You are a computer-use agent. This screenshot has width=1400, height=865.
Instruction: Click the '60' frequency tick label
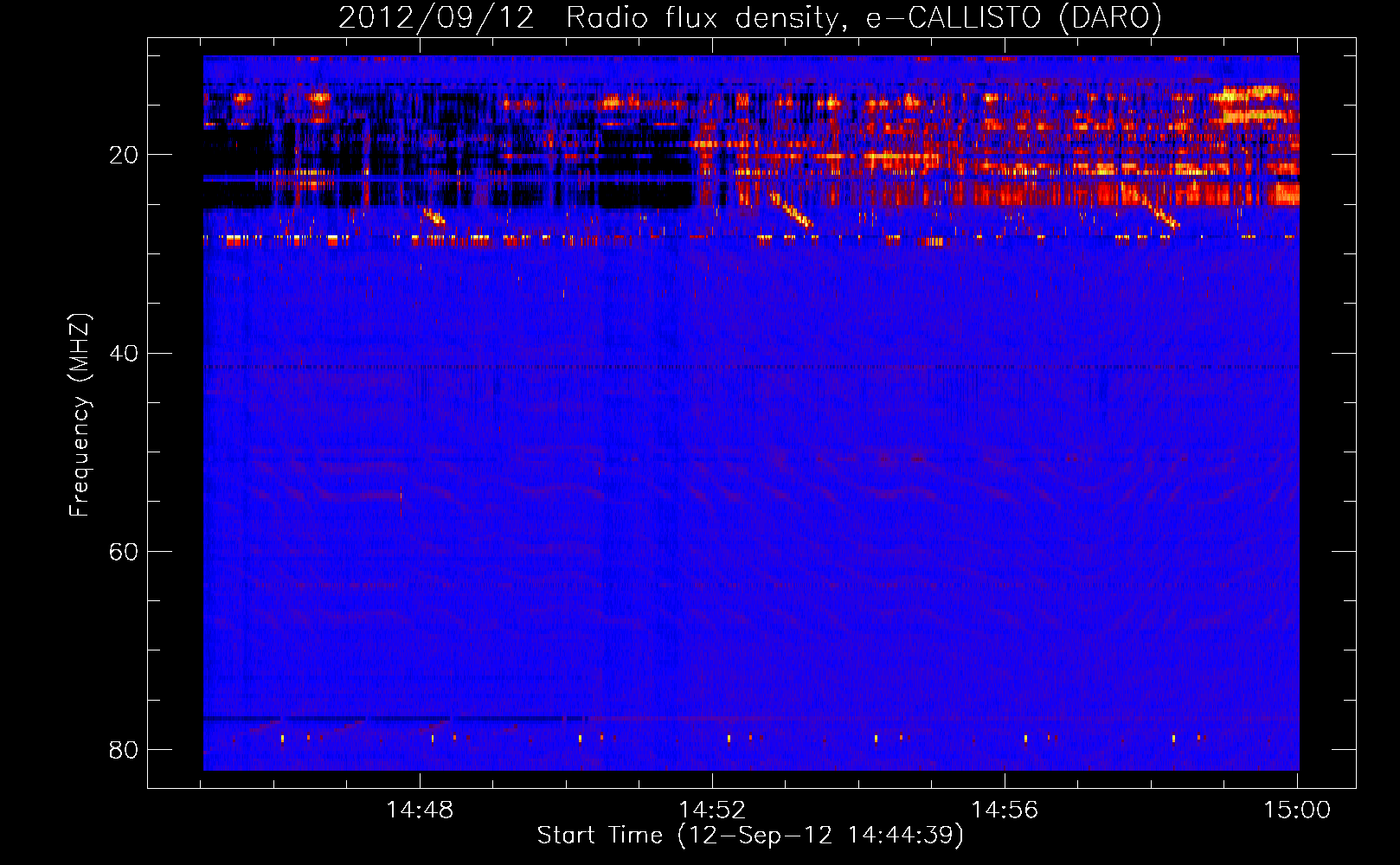124,552
